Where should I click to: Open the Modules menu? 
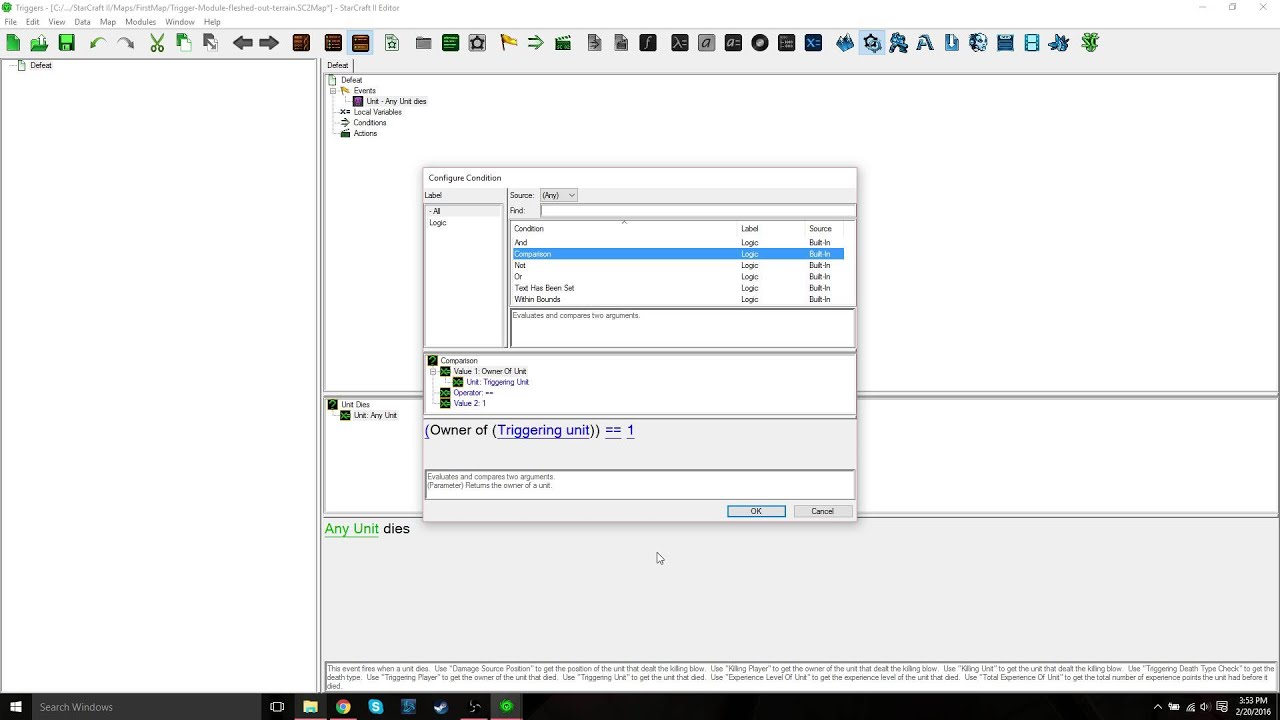click(x=140, y=22)
